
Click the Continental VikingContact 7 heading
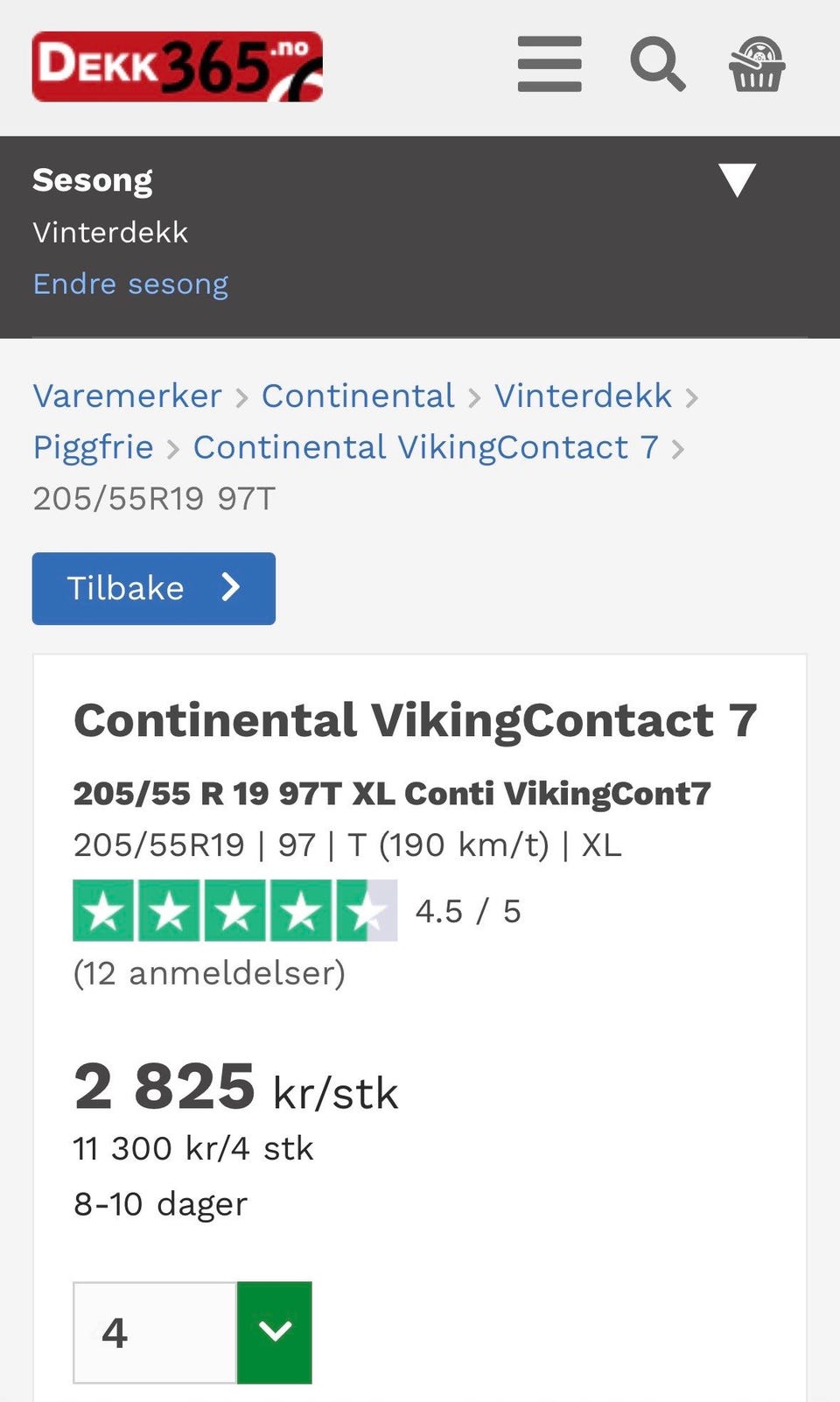(x=415, y=720)
